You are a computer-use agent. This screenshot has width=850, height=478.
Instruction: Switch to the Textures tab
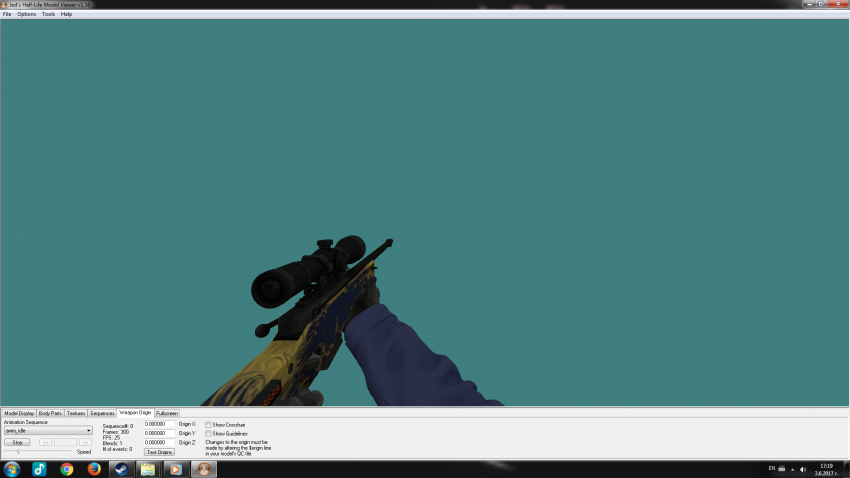coord(76,413)
